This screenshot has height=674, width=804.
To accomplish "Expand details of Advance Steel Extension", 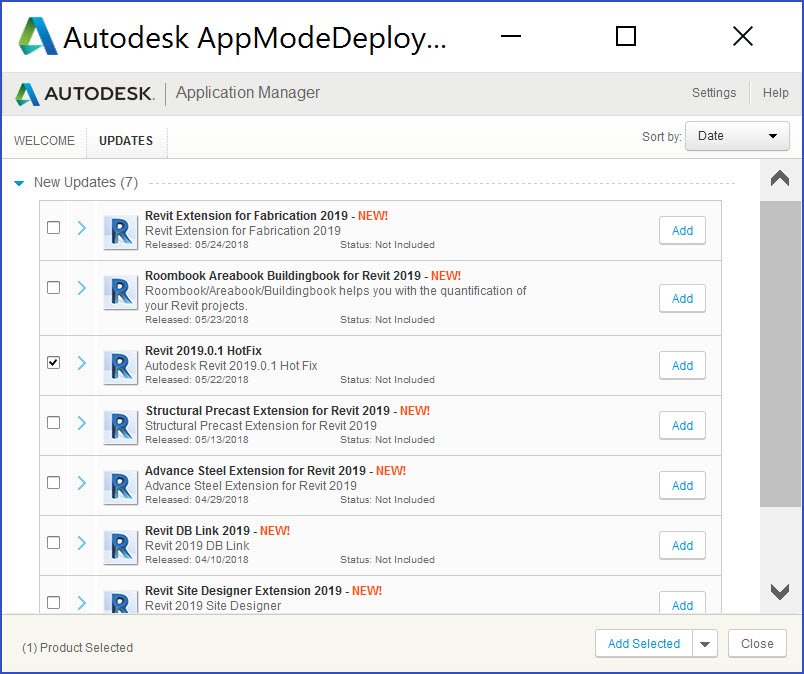I will point(82,483).
